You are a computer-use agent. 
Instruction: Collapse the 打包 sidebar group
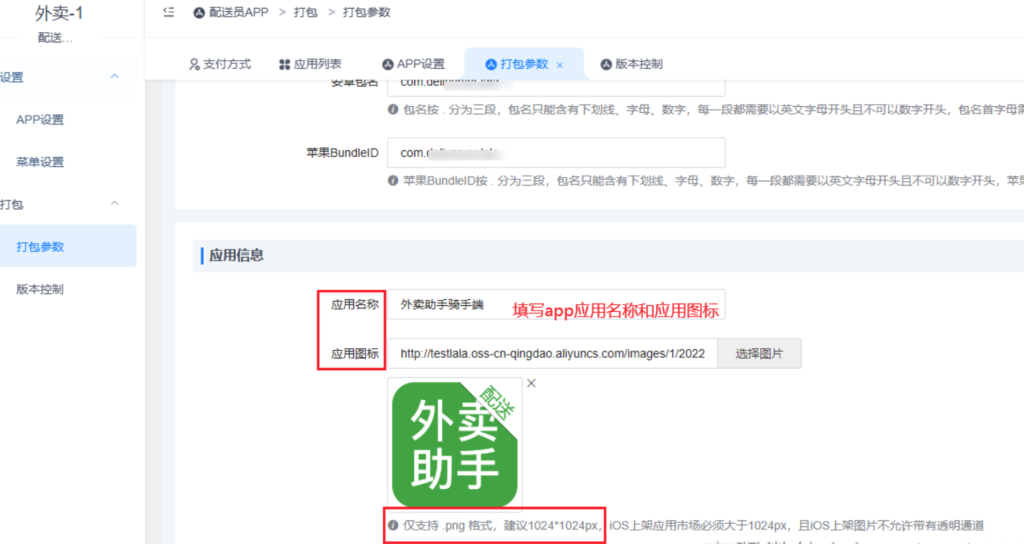tap(114, 204)
